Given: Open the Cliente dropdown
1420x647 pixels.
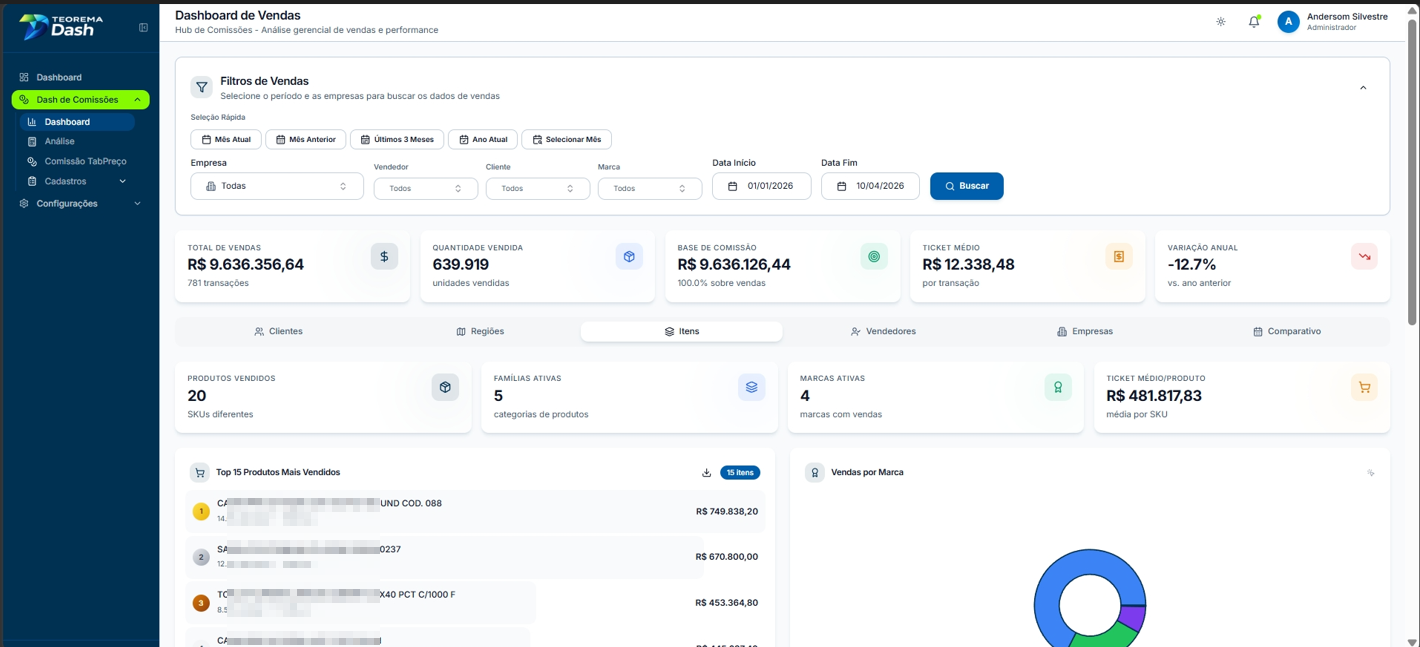Looking at the screenshot, I should click(x=538, y=188).
